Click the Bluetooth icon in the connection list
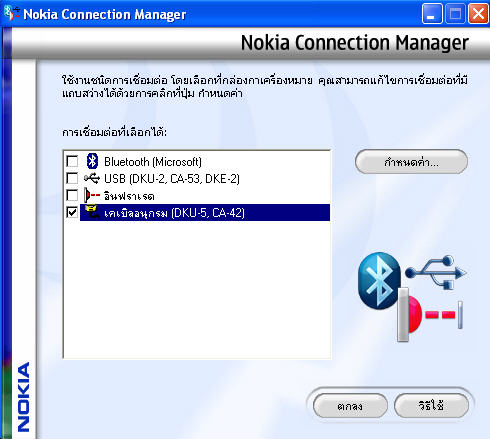The width and height of the screenshot is (490, 439). pos(92,161)
